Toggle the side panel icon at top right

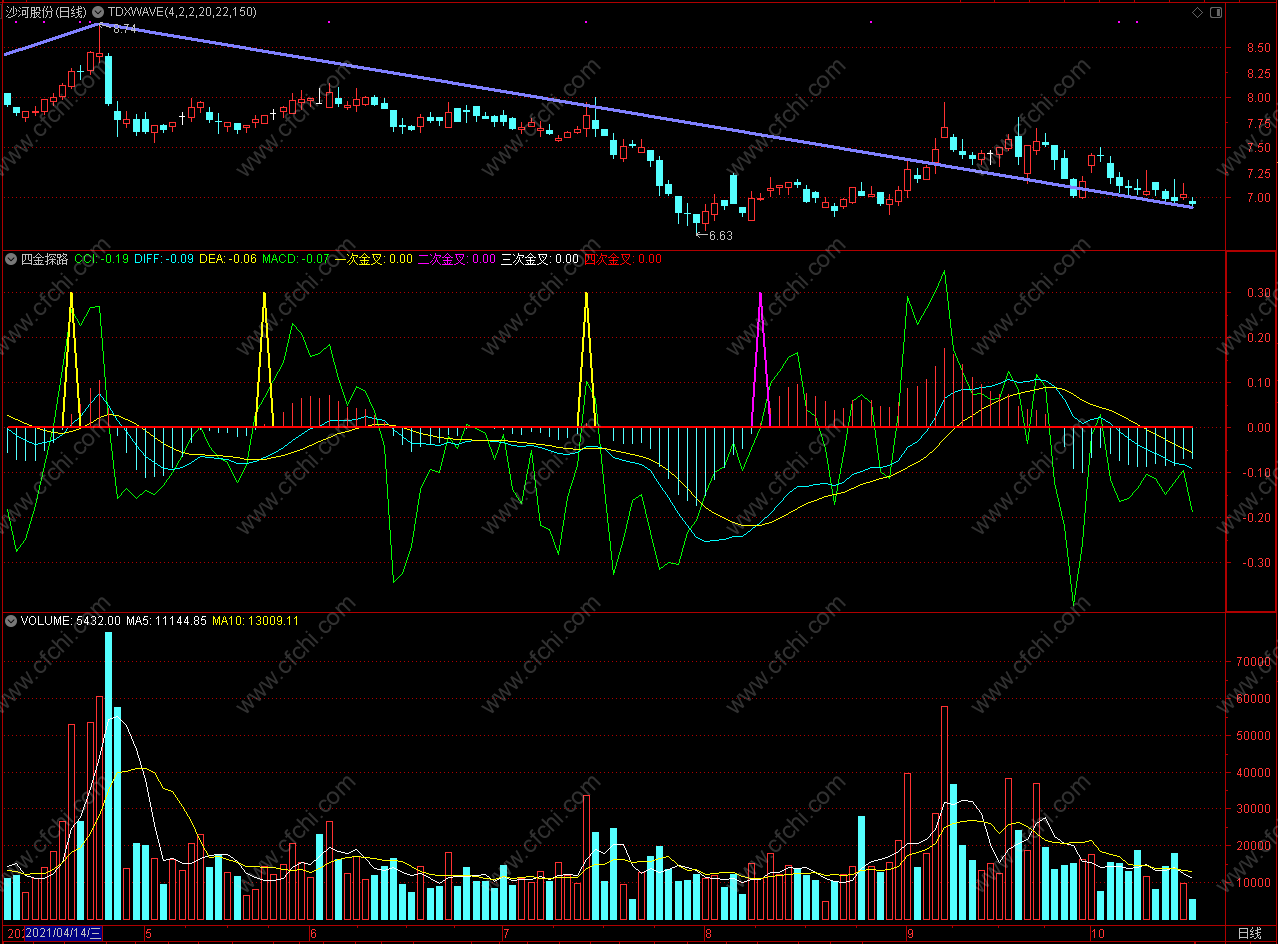click(x=1216, y=12)
